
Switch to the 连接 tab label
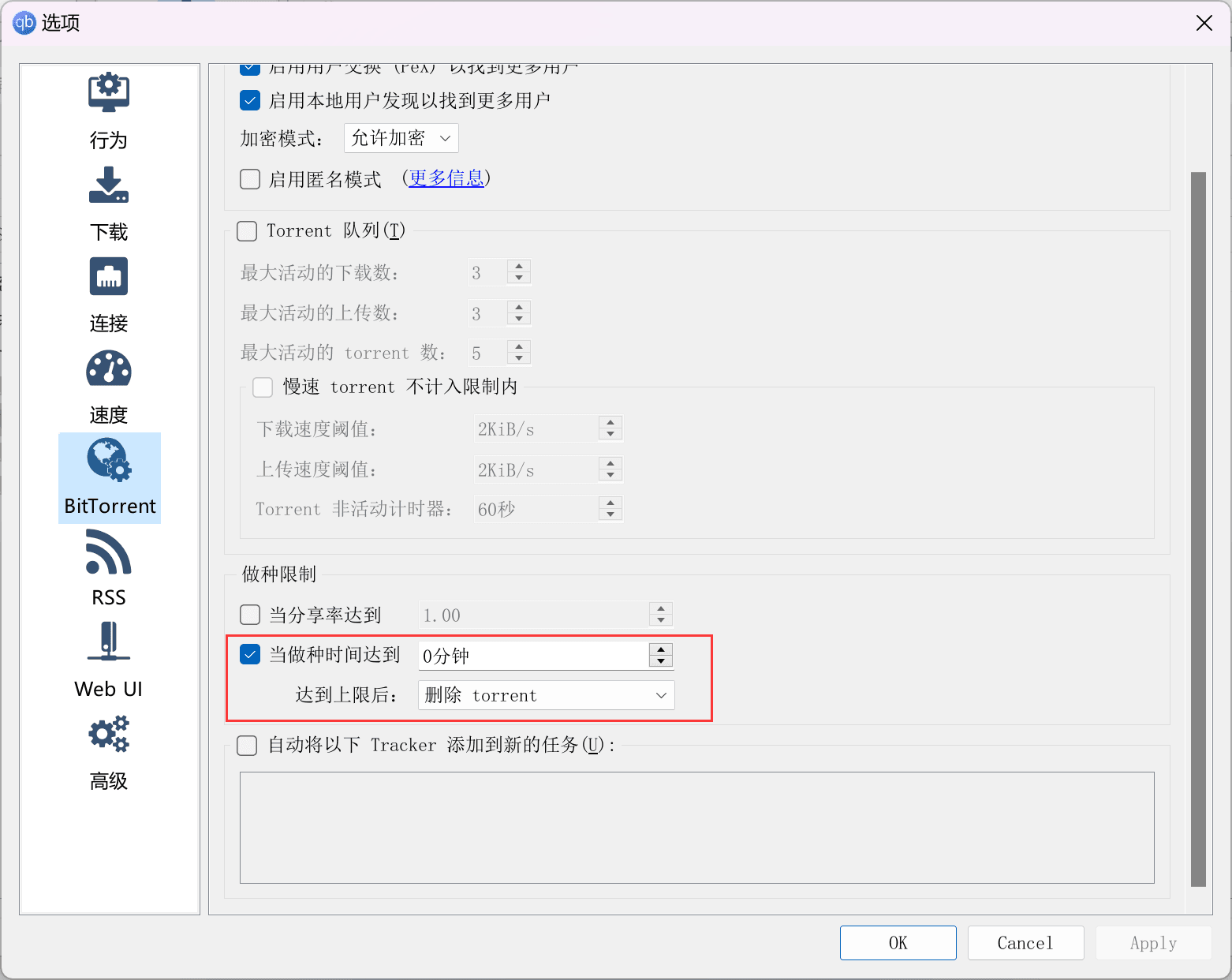109,324
